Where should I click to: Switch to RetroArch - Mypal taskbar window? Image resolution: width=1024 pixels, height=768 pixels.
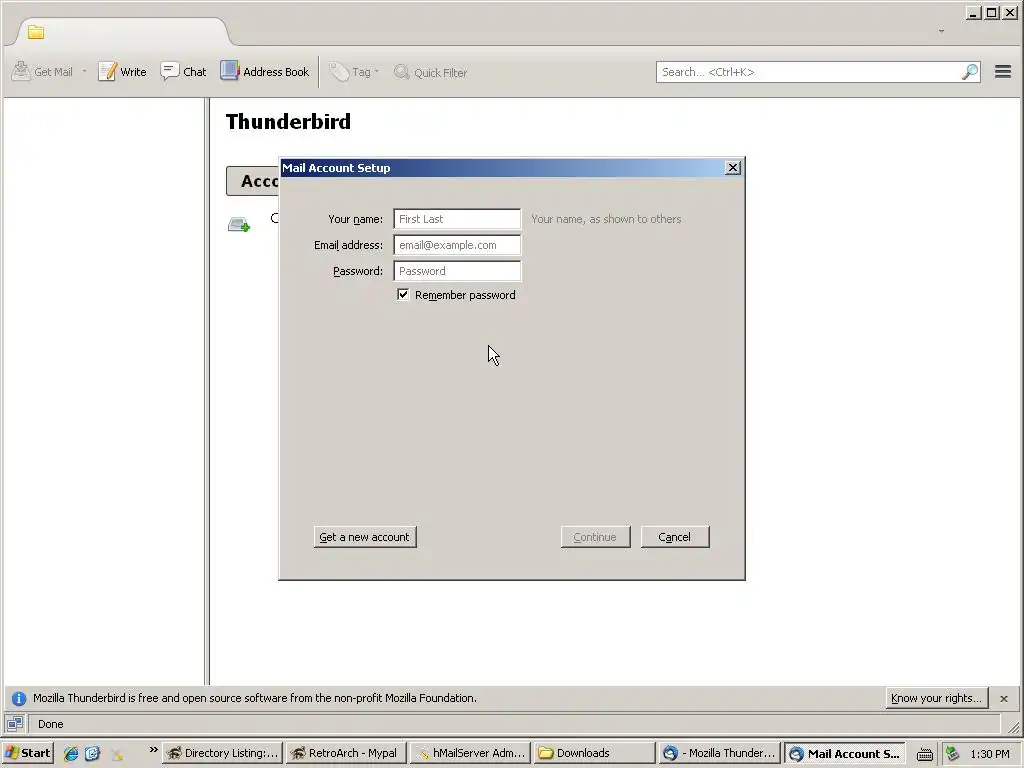[x=346, y=753]
